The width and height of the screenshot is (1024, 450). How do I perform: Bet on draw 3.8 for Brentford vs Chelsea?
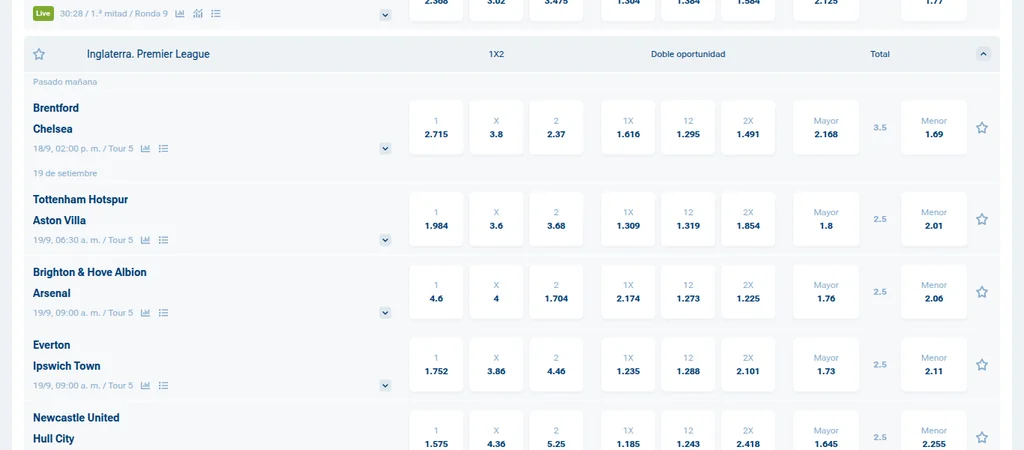[496, 127]
